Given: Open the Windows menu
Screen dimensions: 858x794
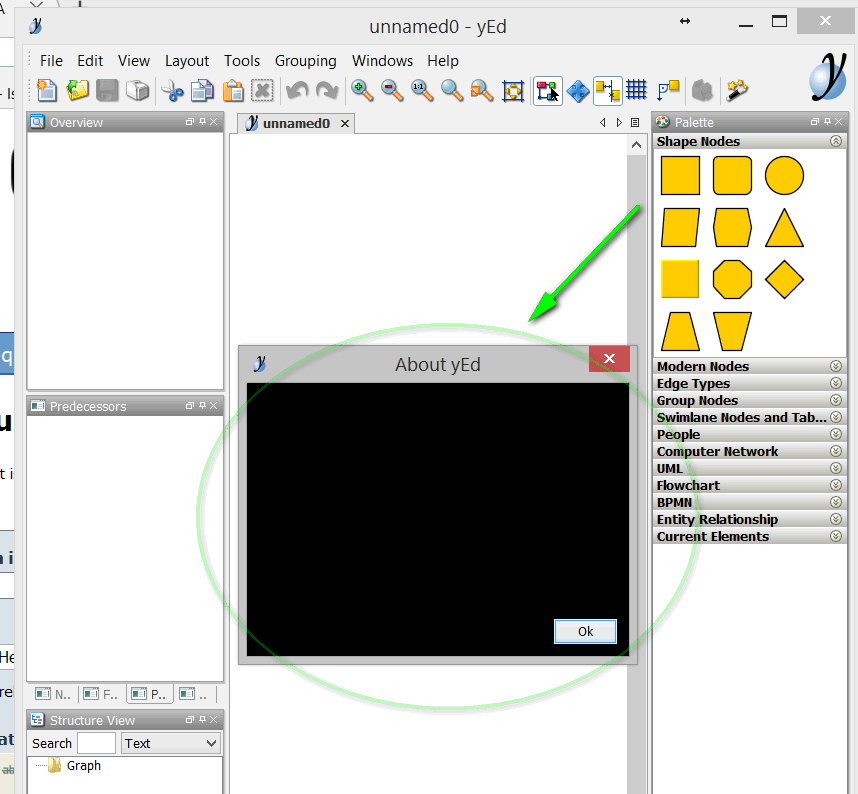Looking at the screenshot, I should [x=382, y=61].
